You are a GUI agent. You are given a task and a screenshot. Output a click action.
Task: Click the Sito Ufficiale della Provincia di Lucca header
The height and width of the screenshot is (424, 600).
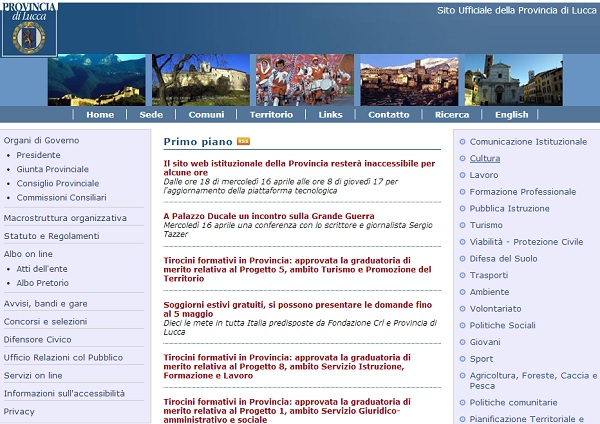tap(517, 11)
